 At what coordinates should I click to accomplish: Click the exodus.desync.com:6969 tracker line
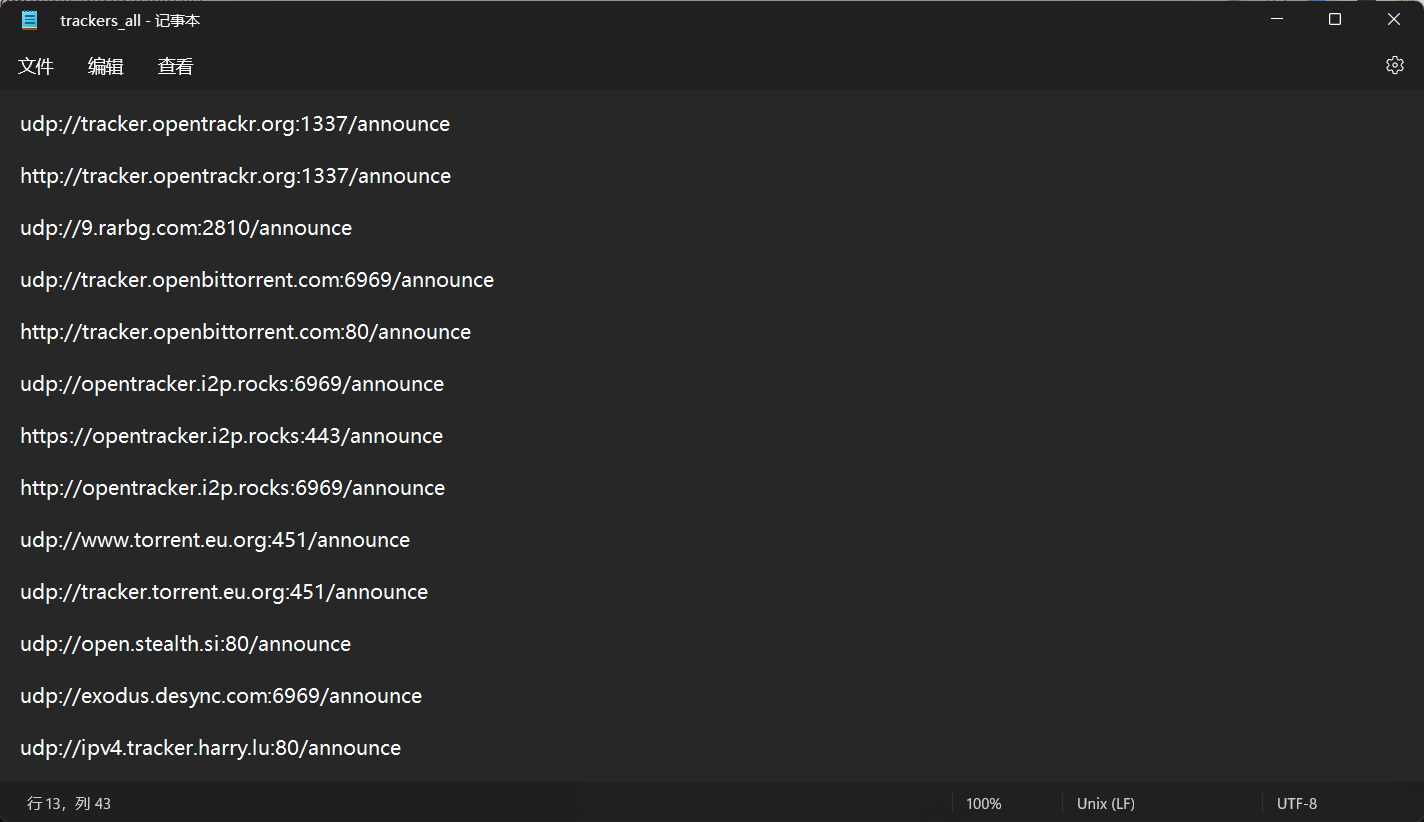[221, 696]
